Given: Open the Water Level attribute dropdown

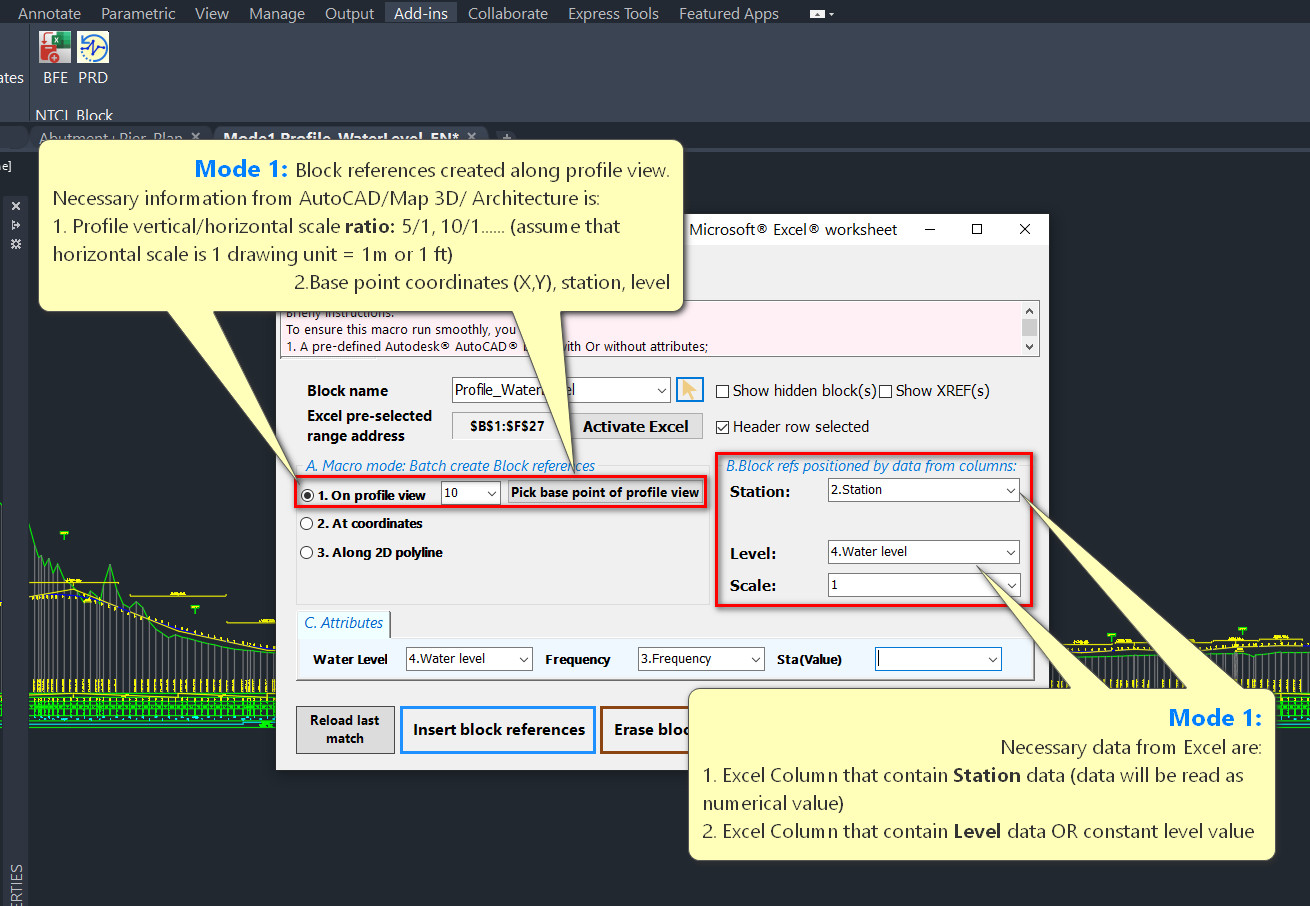Looking at the screenshot, I should 523,659.
